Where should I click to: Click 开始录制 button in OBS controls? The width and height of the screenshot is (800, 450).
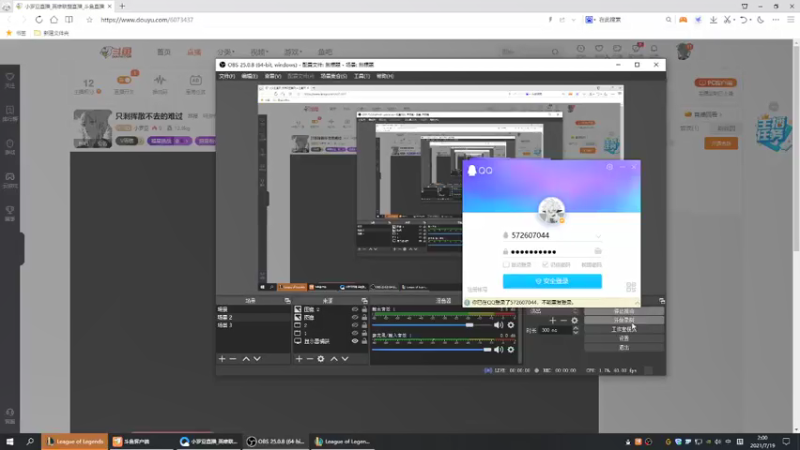click(624, 320)
